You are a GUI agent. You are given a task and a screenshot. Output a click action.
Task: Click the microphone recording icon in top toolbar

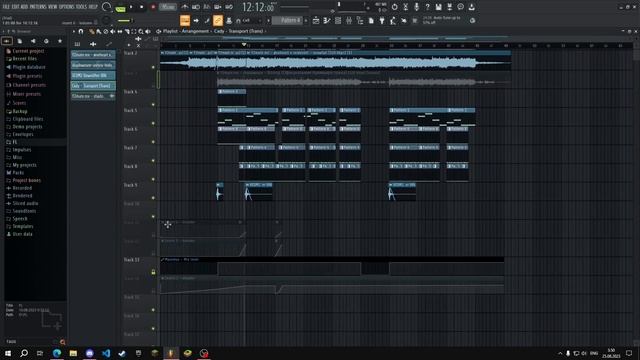coord(416,7)
